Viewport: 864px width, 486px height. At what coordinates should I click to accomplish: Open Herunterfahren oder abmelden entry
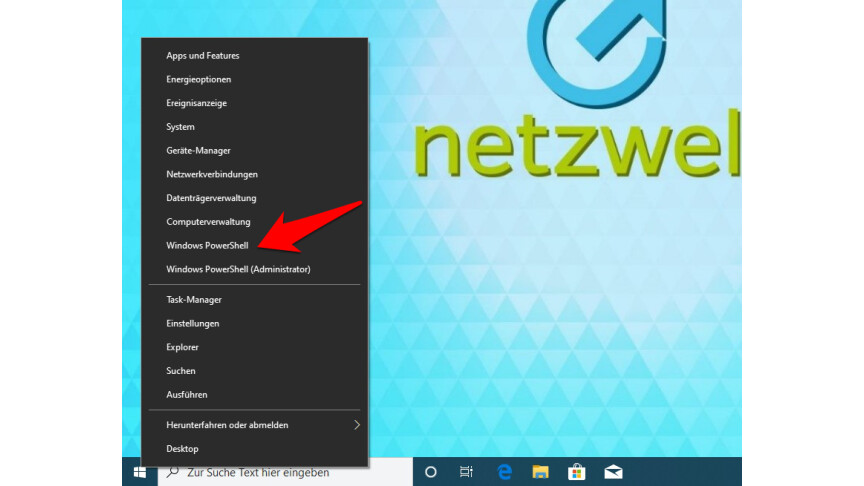255,425
